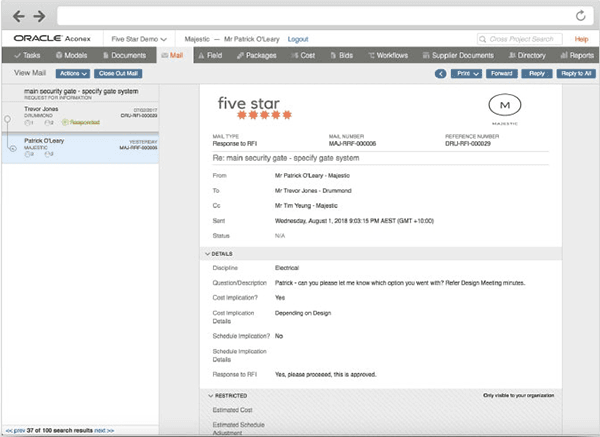Open the Tasks menu

click(x=27, y=55)
